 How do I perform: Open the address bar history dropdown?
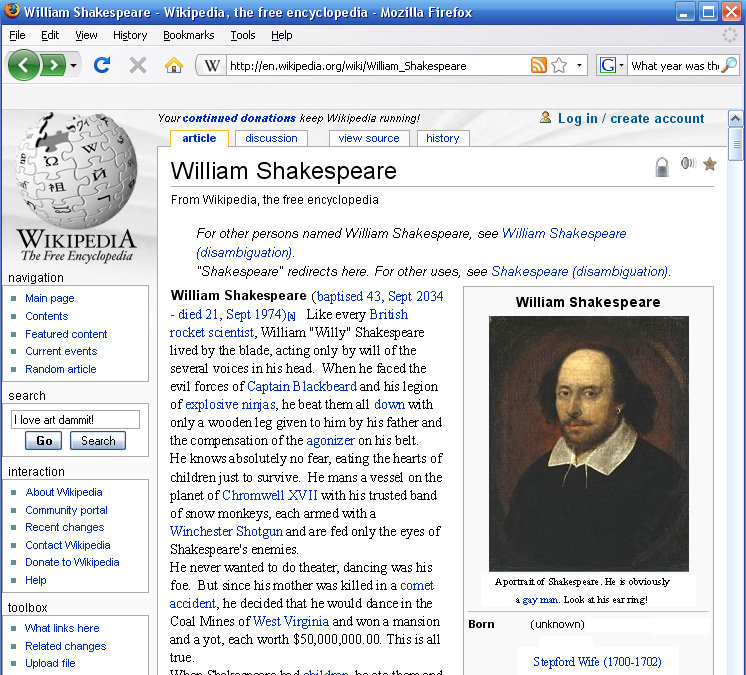[x=579, y=65]
